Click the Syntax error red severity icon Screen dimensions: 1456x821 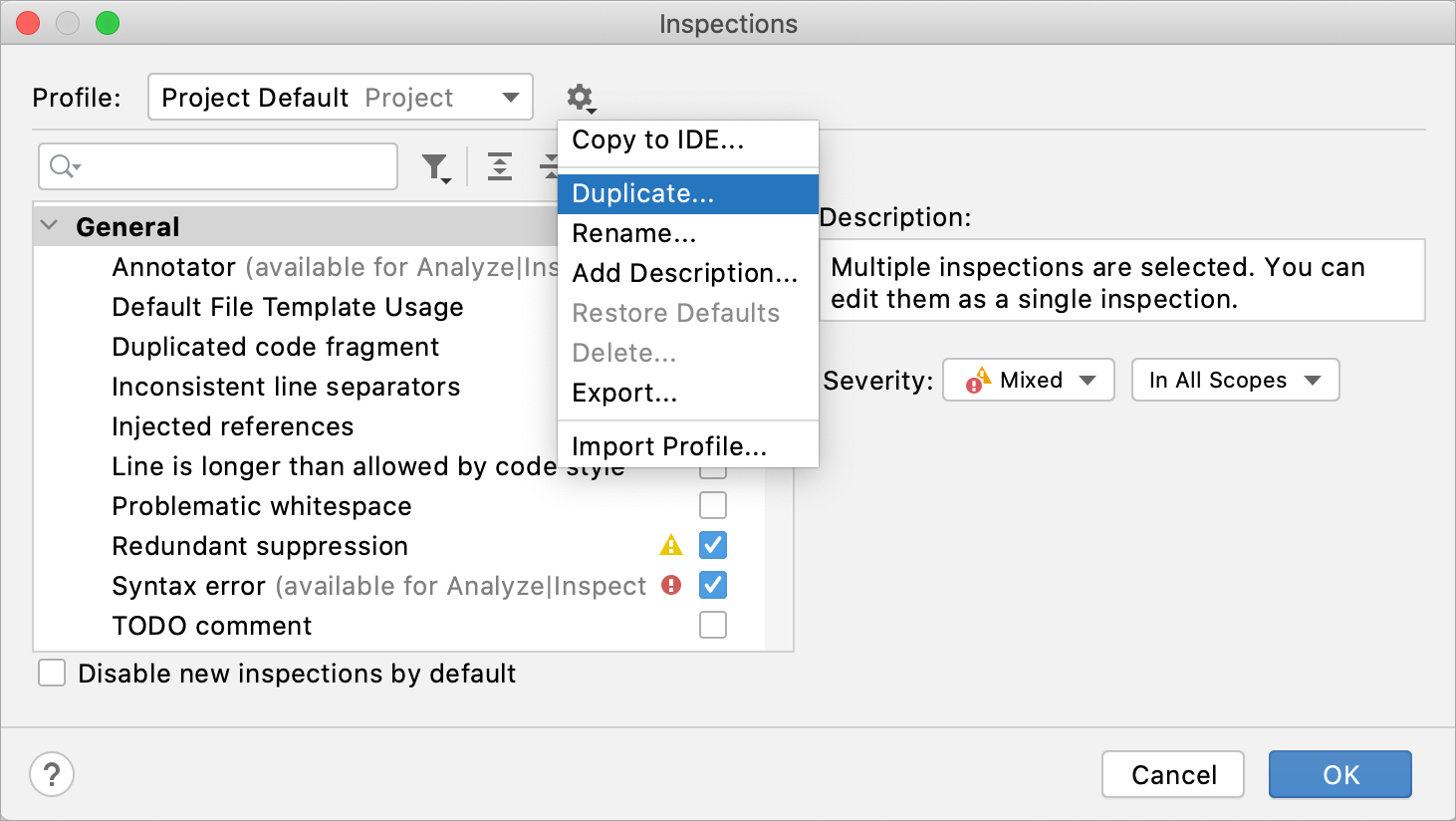click(671, 585)
